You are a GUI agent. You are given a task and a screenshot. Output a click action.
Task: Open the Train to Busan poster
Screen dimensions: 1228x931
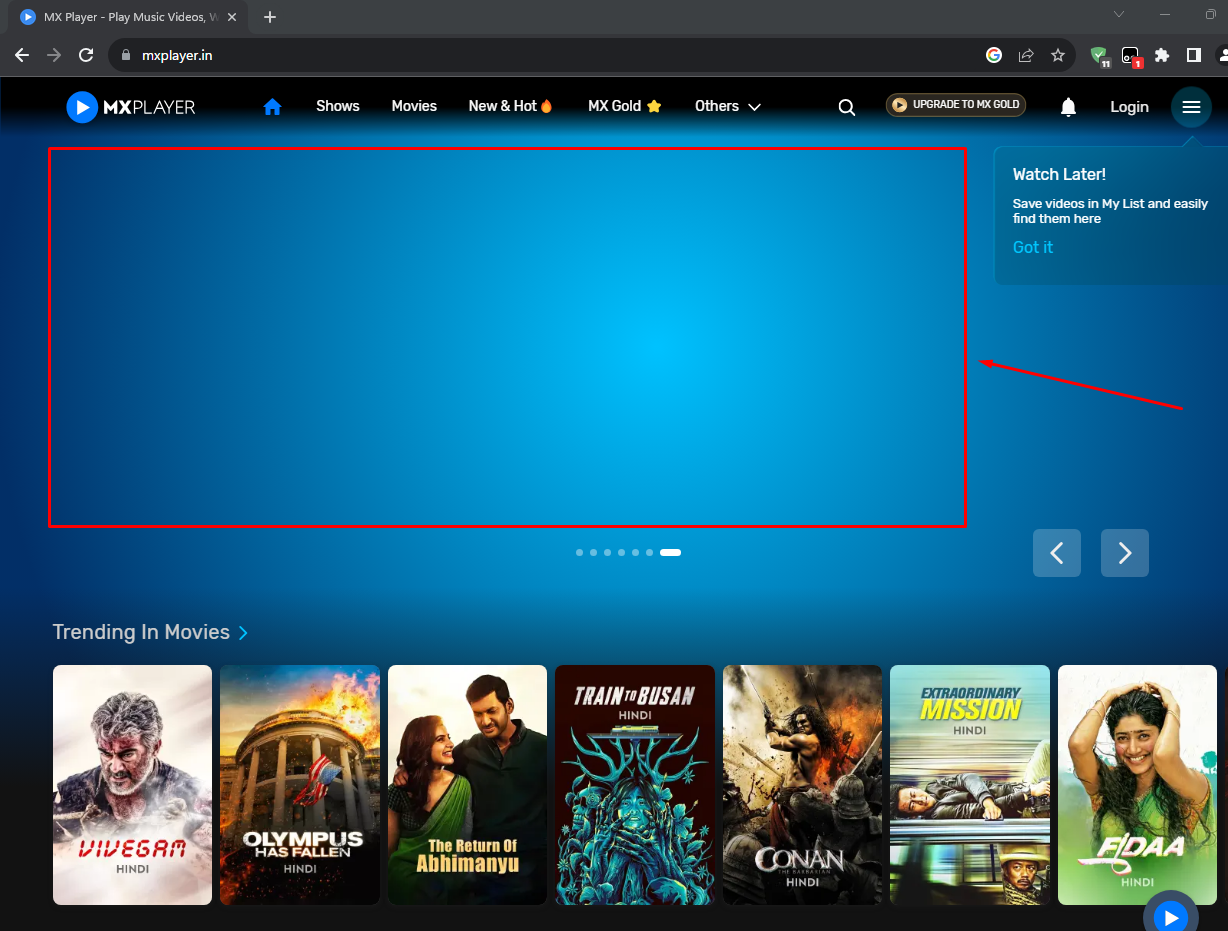[x=635, y=785]
